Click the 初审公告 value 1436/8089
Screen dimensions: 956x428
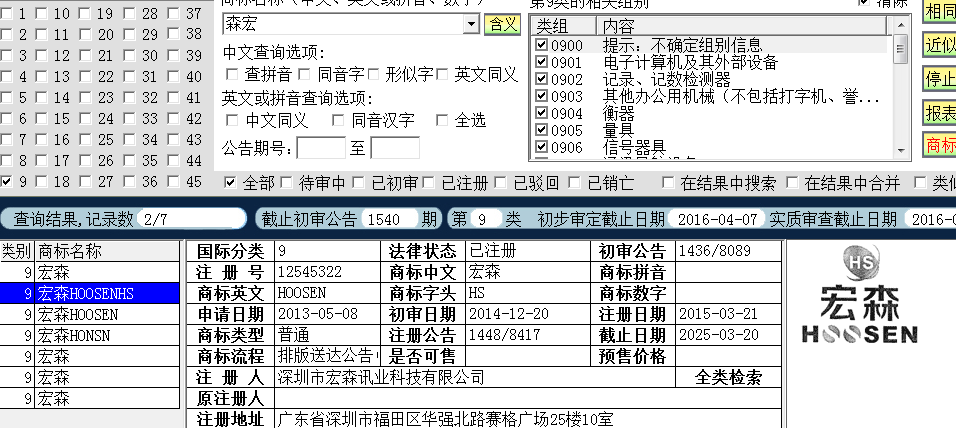(x=715, y=251)
